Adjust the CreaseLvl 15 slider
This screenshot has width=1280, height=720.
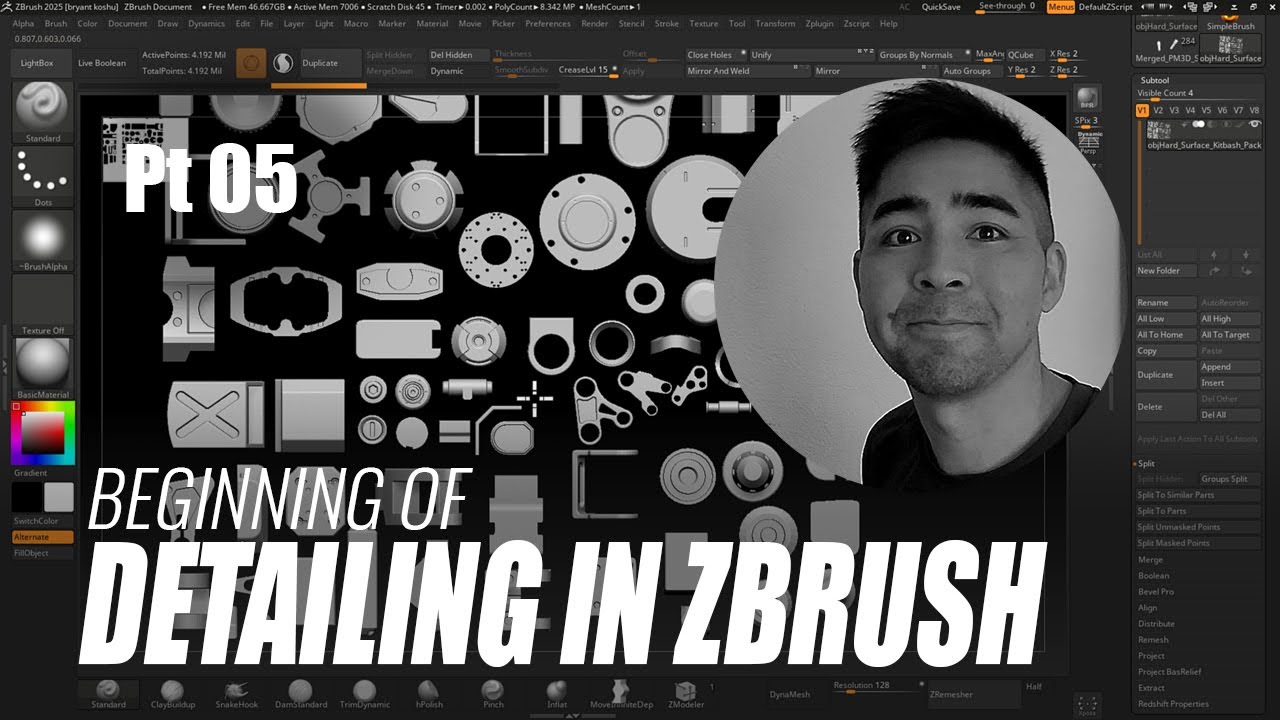point(588,71)
